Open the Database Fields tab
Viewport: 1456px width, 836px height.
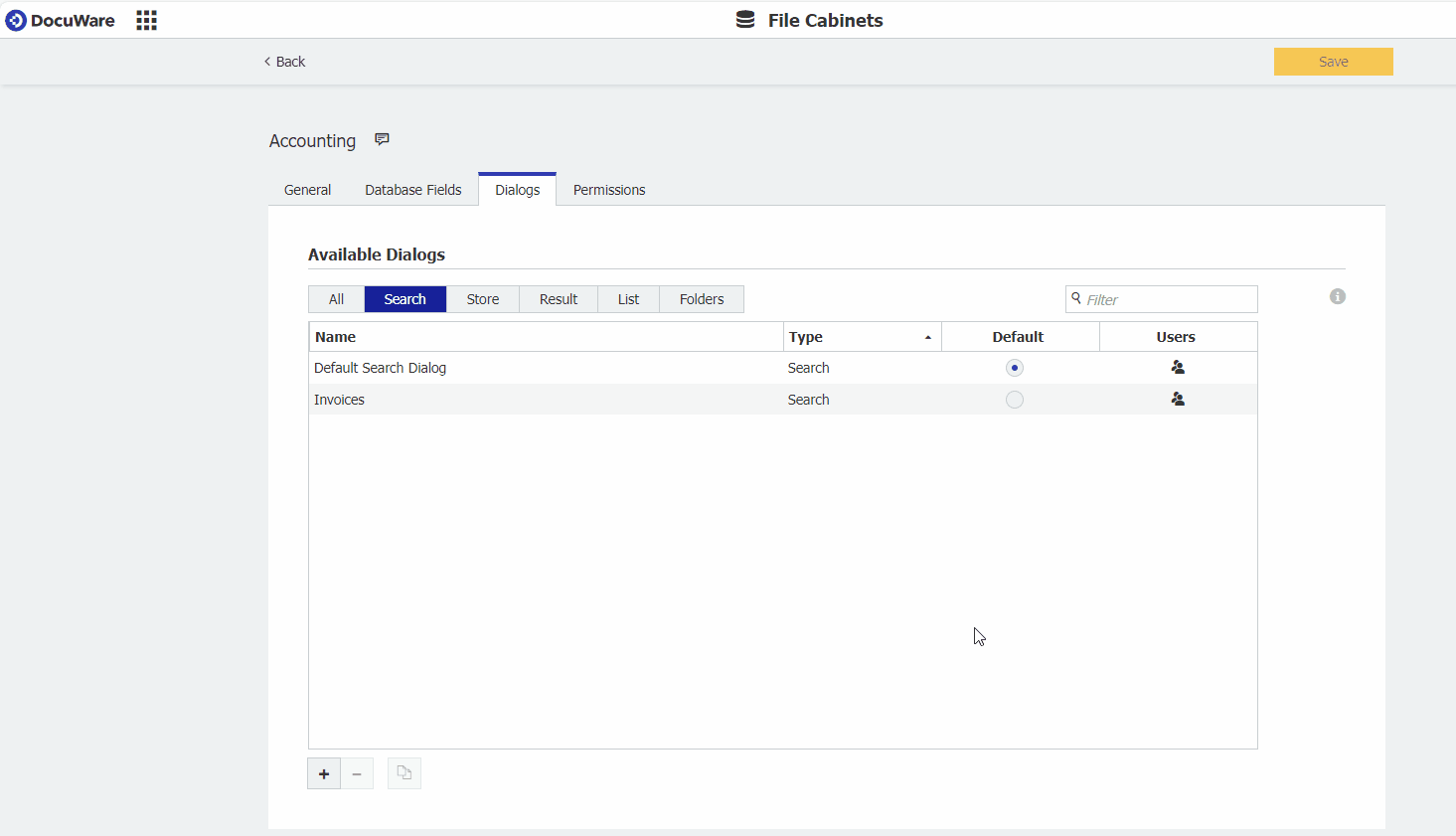(412, 189)
